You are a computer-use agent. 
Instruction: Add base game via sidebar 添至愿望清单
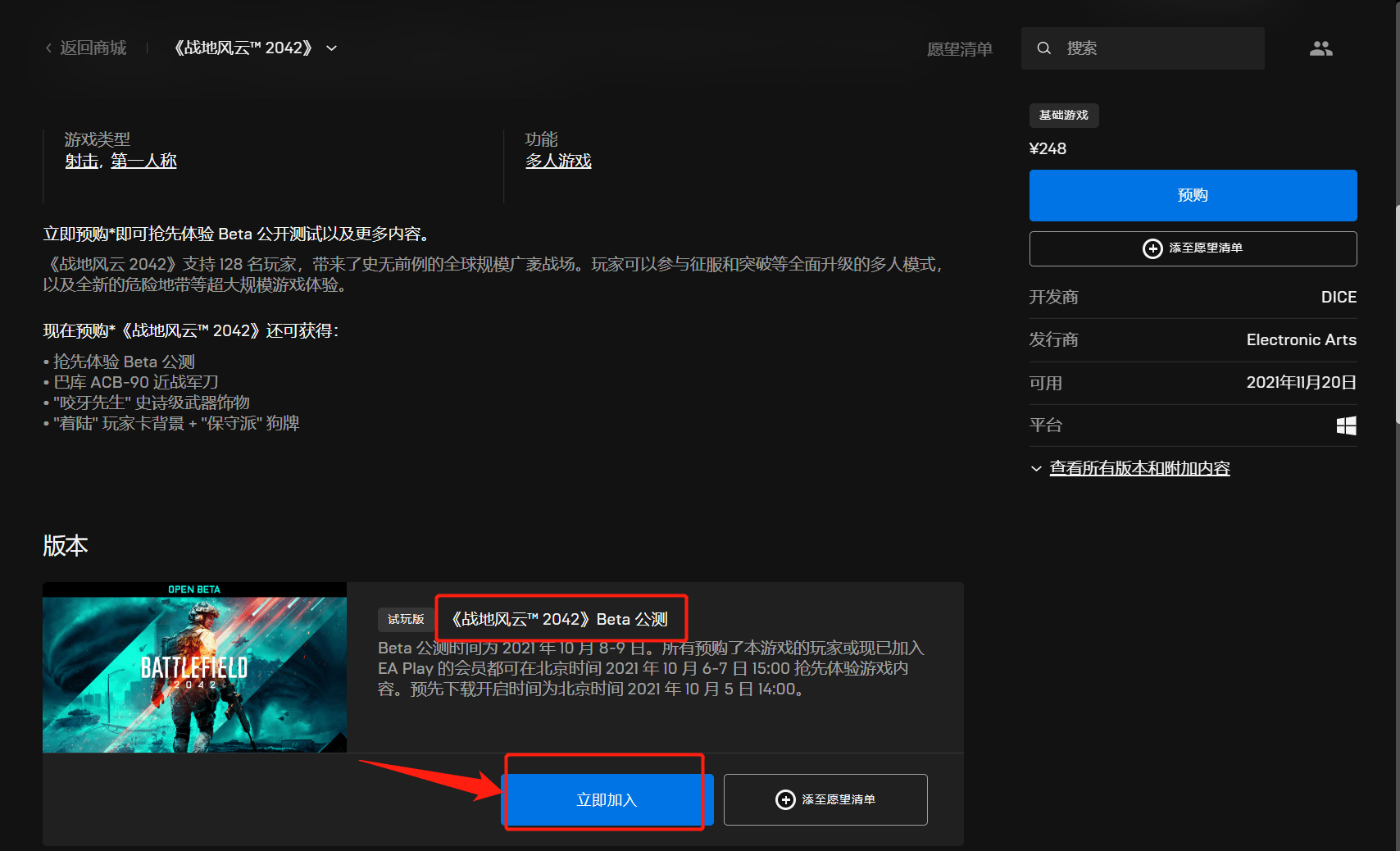point(1193,248)
